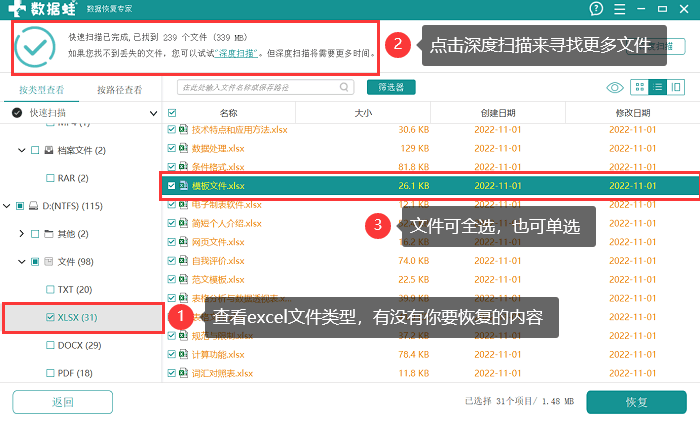
Task: Uncheck 网页文件.xlsx checkbox
Action: [171, 242]
